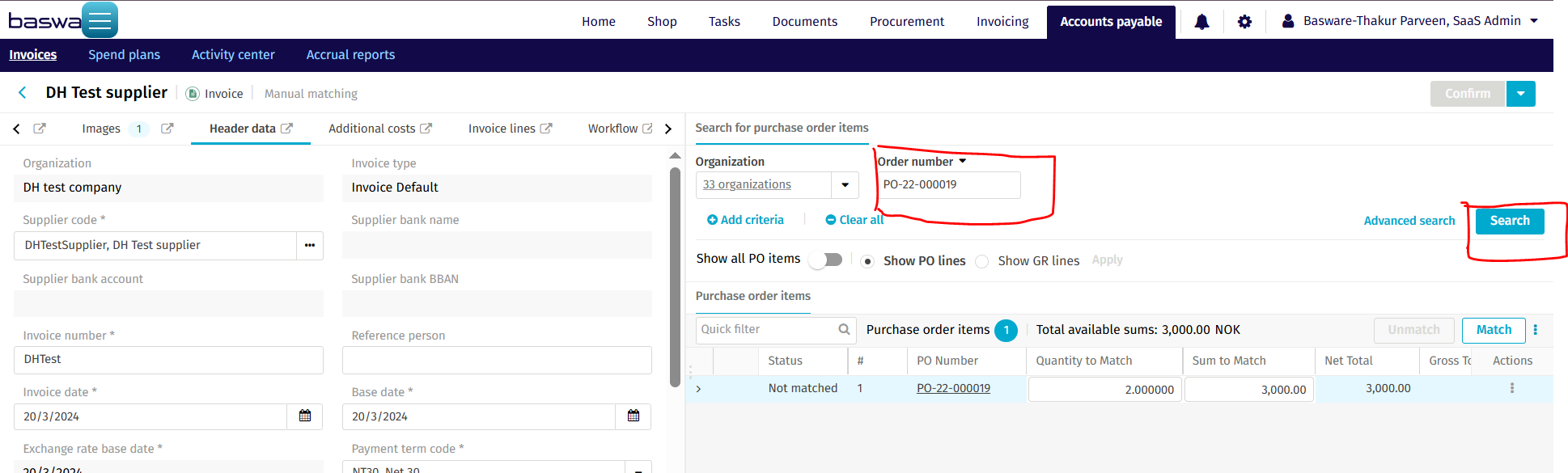1568x473 pixels.
Task: Open the notifications bell icon
Action: pyautogui.click(x=1201, y=22)
